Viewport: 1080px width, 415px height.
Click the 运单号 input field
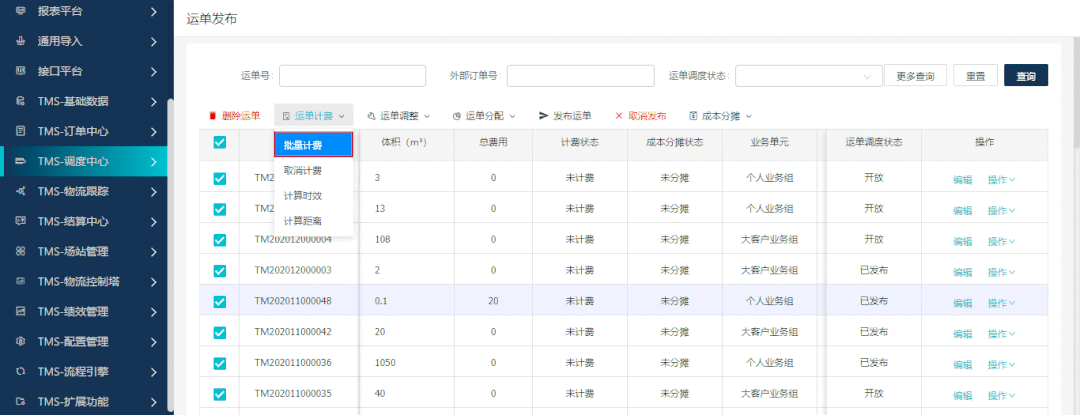click(x=352, y=76)
